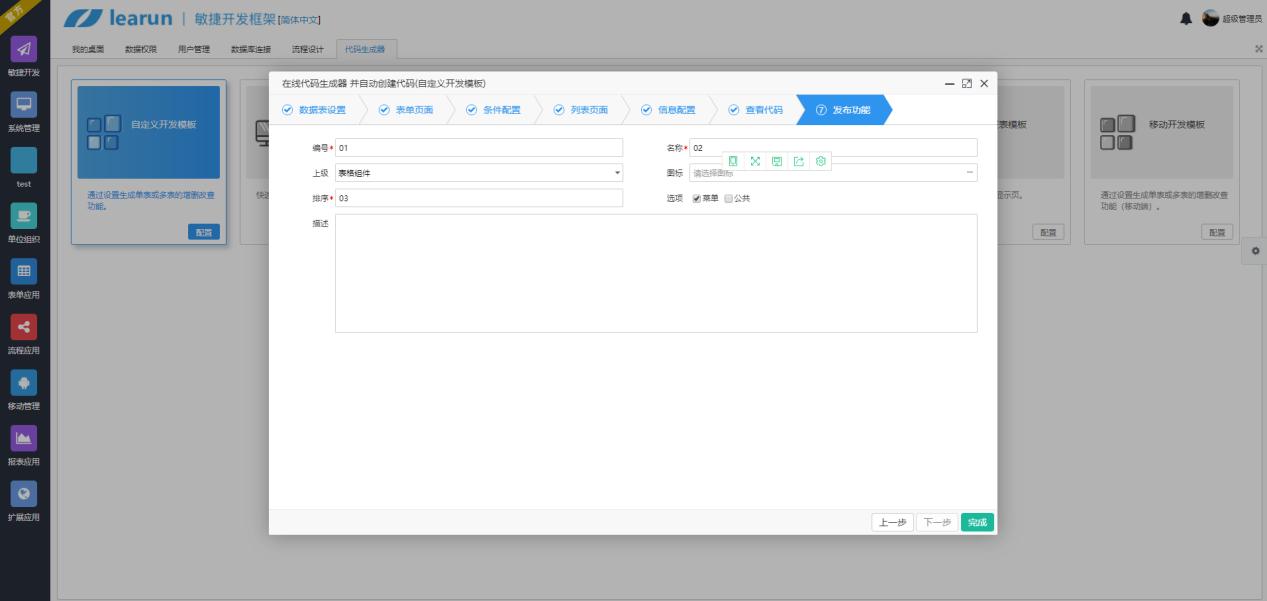Go to wizard step 信息配置
1267x601 pixels.
pyautogui.click(x=668, y=110)
